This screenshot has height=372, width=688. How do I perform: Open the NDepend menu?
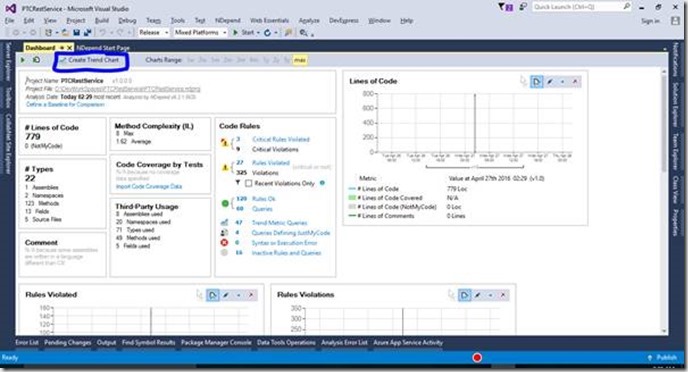pyautogui.click(x=228, y=21)
